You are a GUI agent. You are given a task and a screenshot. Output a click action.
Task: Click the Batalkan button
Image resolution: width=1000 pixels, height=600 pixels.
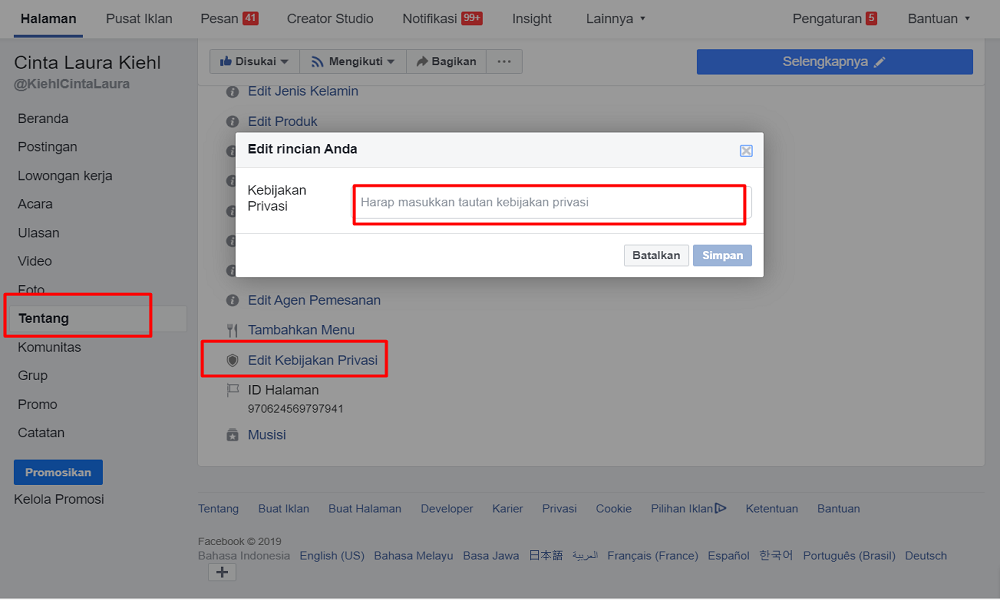(x=656, y=255)
